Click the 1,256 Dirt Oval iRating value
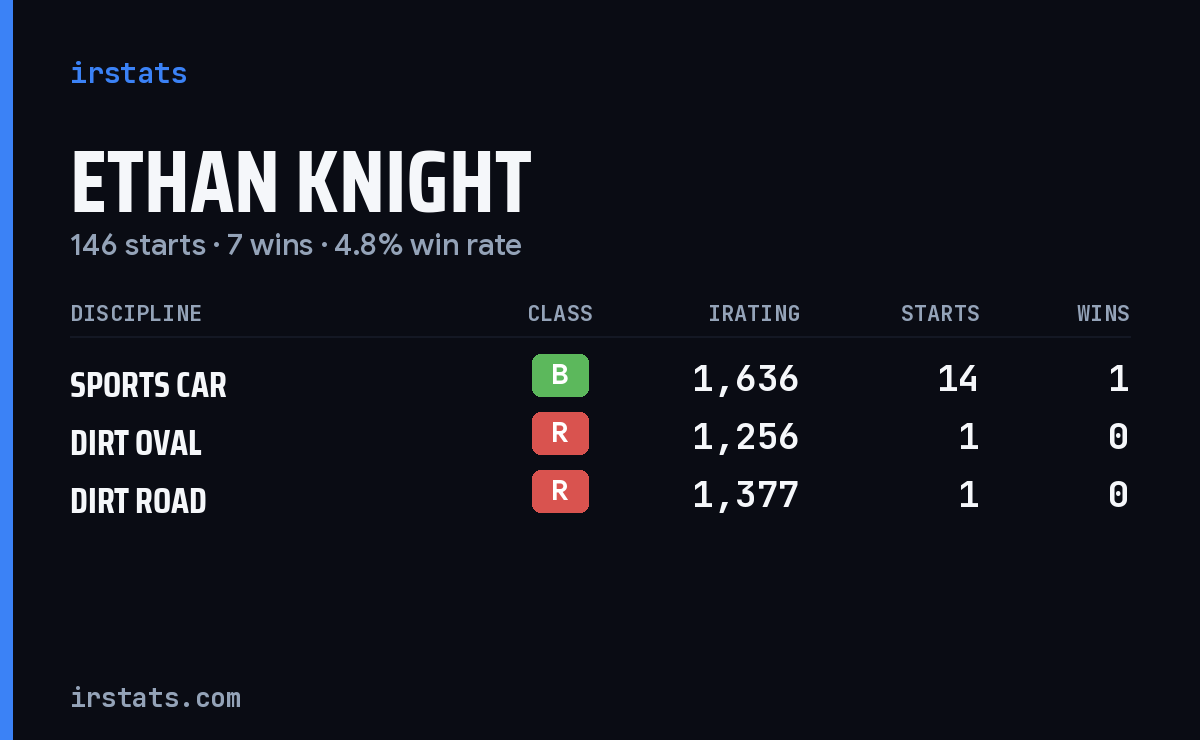 click(x=746, y=437)
